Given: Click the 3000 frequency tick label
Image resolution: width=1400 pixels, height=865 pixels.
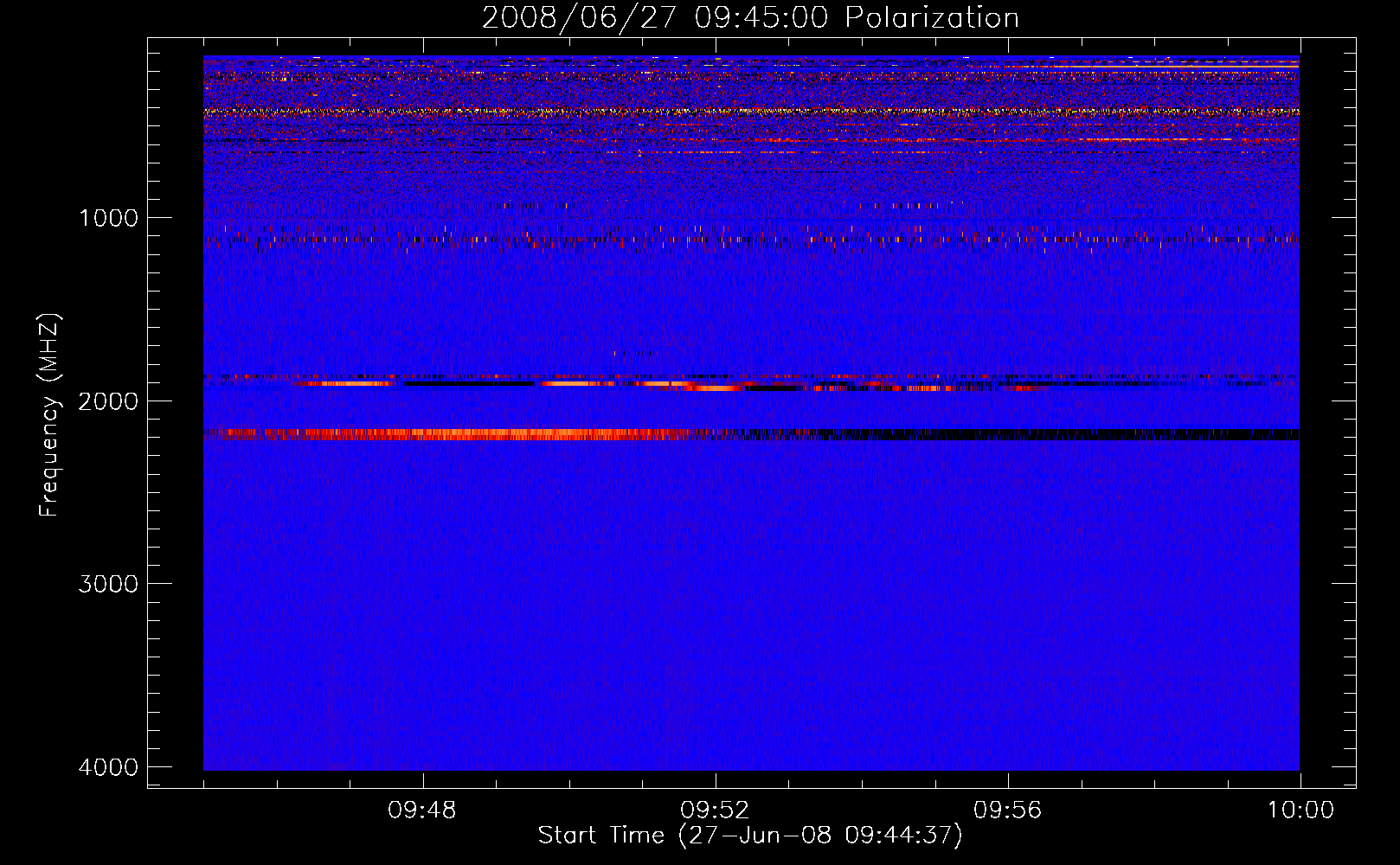Looking at the screenshot, I should coord(108,584).
